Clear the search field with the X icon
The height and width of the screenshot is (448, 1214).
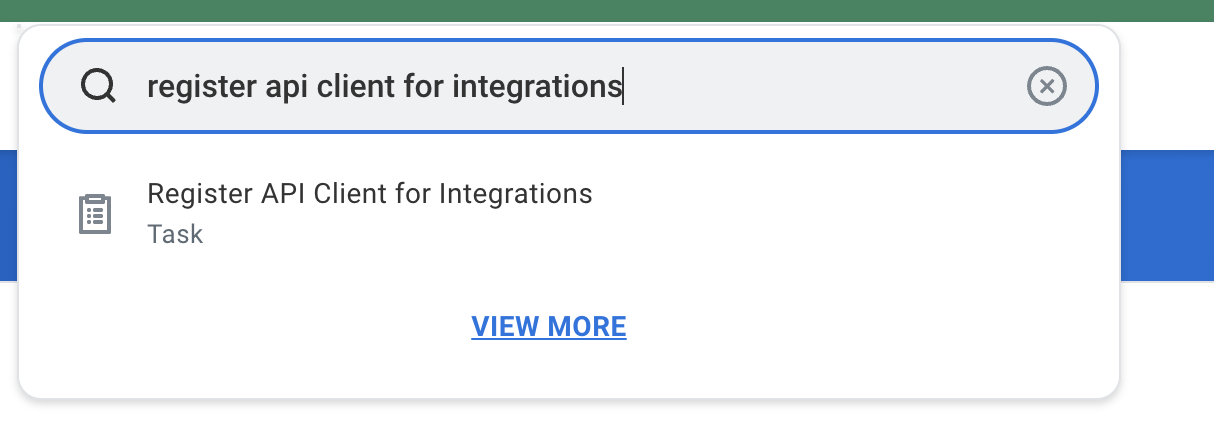pos(1047,87)
